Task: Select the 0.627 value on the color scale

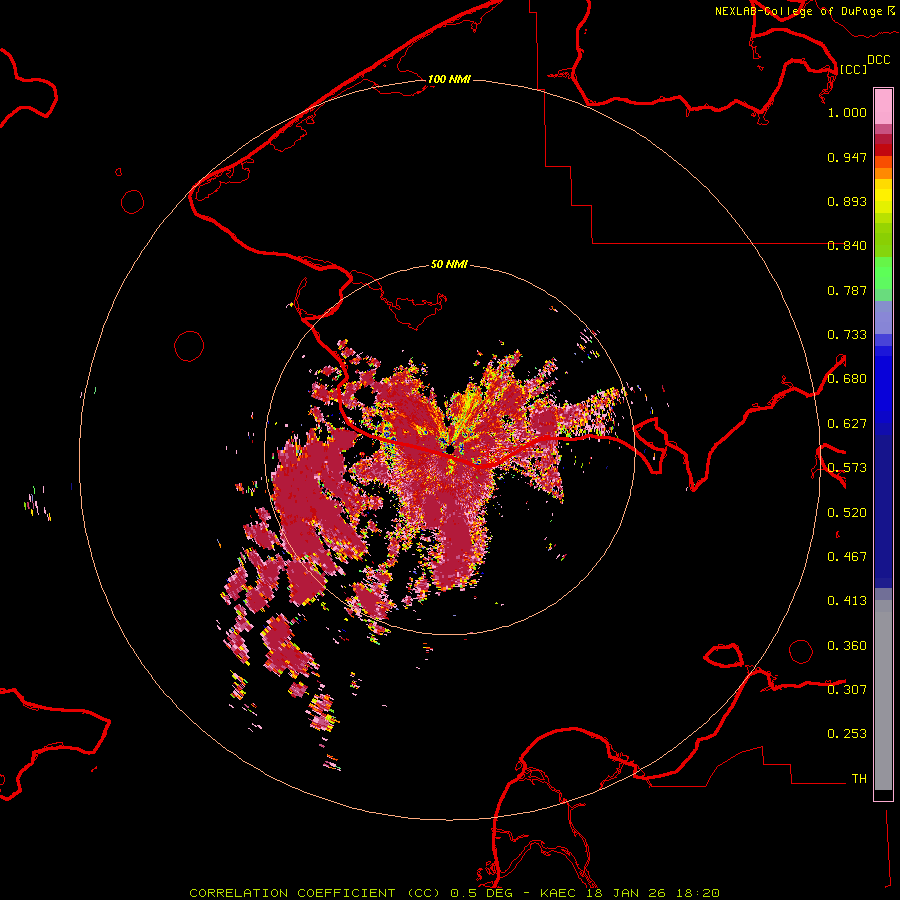Action: [847, 424]
